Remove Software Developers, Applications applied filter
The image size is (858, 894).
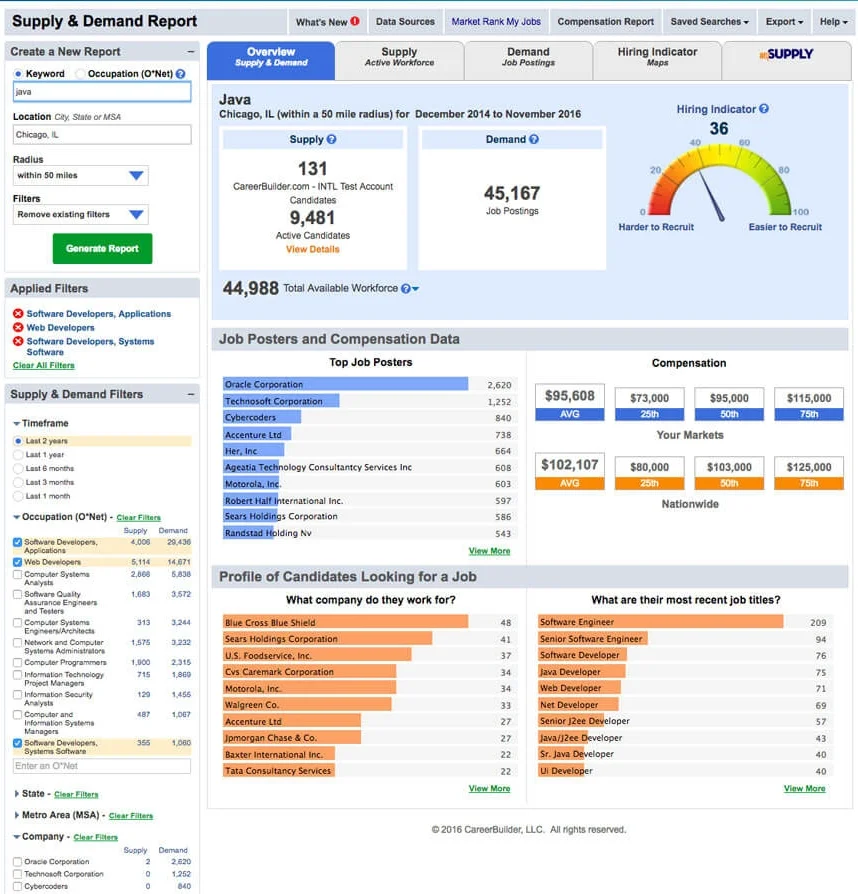point(18,314)
